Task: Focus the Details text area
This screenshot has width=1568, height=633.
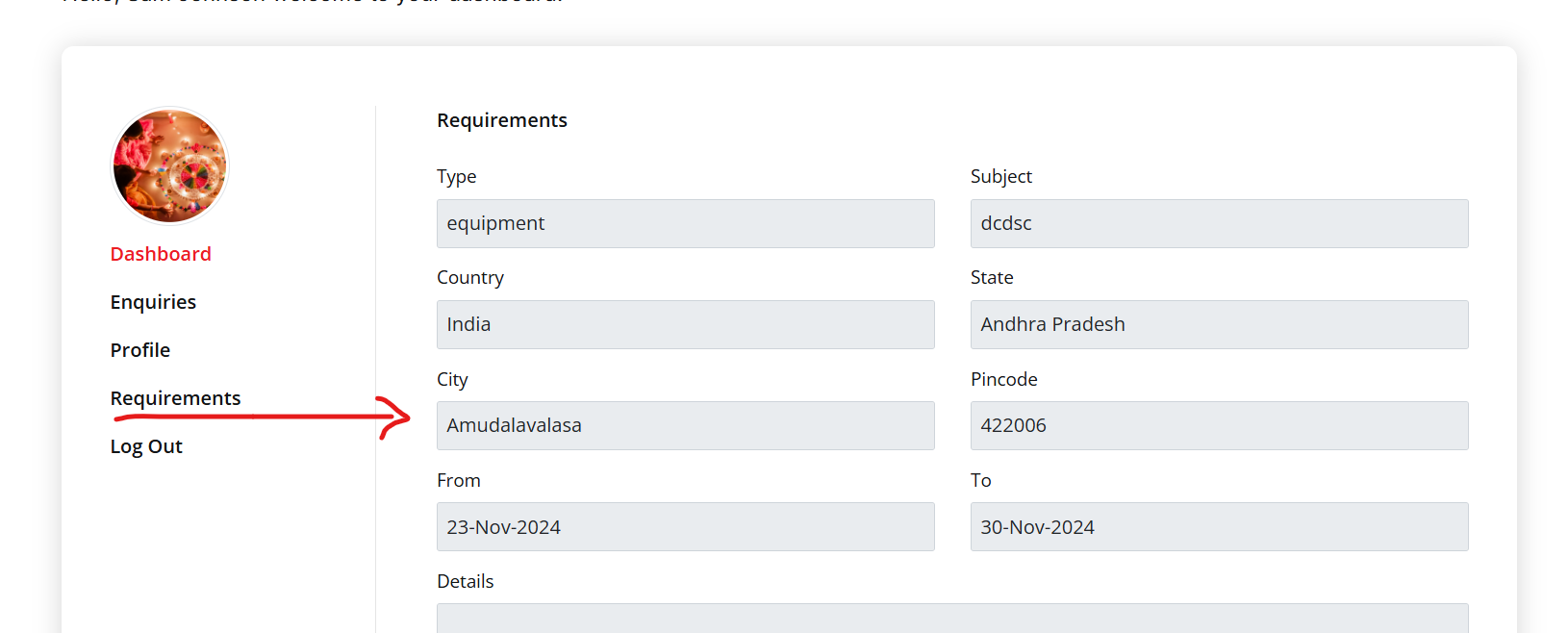Action: (952, 619)
